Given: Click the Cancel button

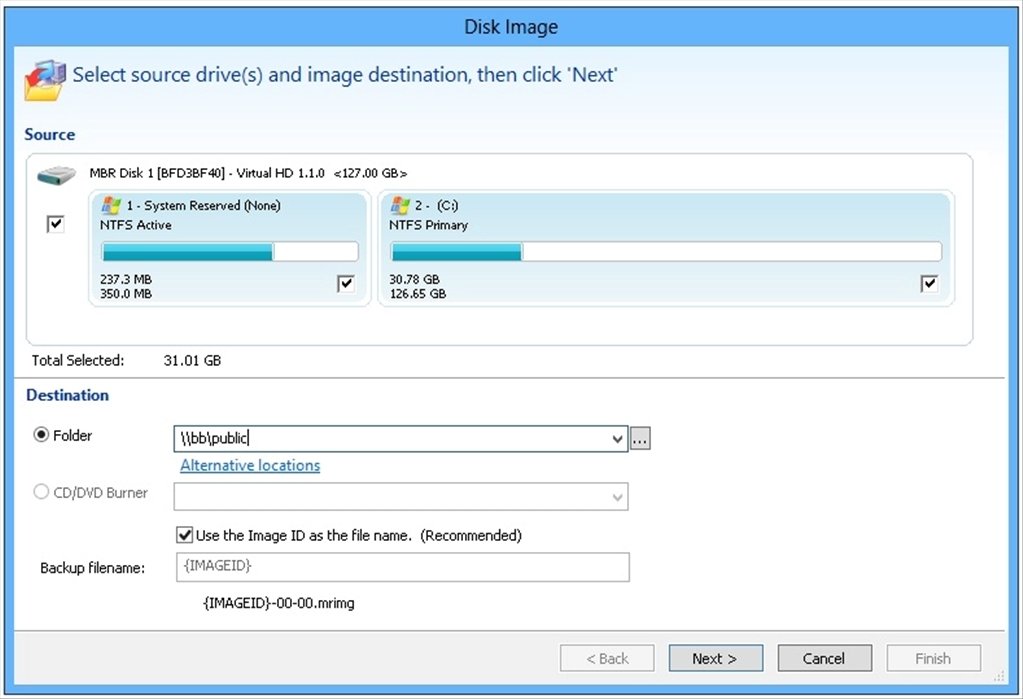Looking at the screenshot, I should (x=825, y=658).
